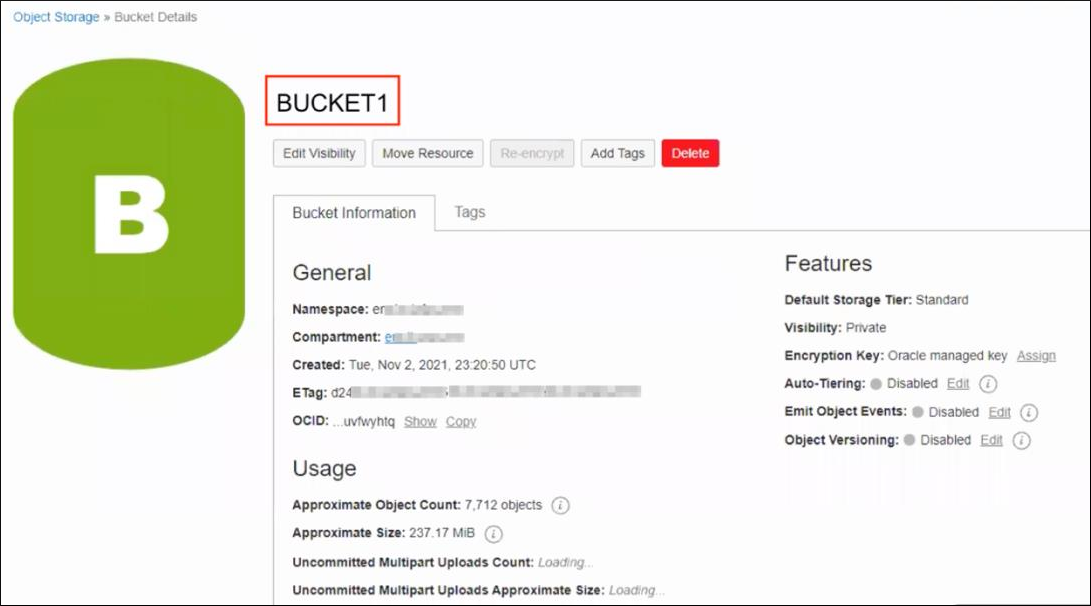
Task: Click the red Delete button
Action: 690,153
